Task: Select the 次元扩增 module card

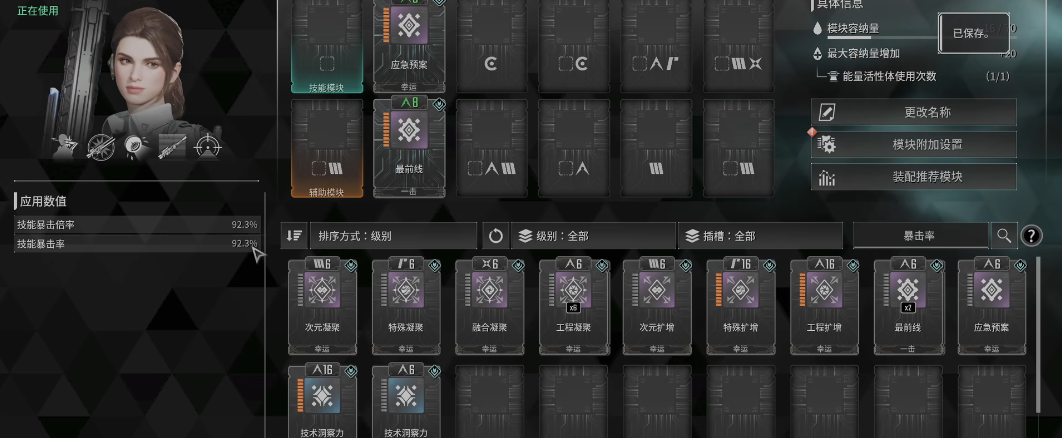Action: tap(657, 306)
